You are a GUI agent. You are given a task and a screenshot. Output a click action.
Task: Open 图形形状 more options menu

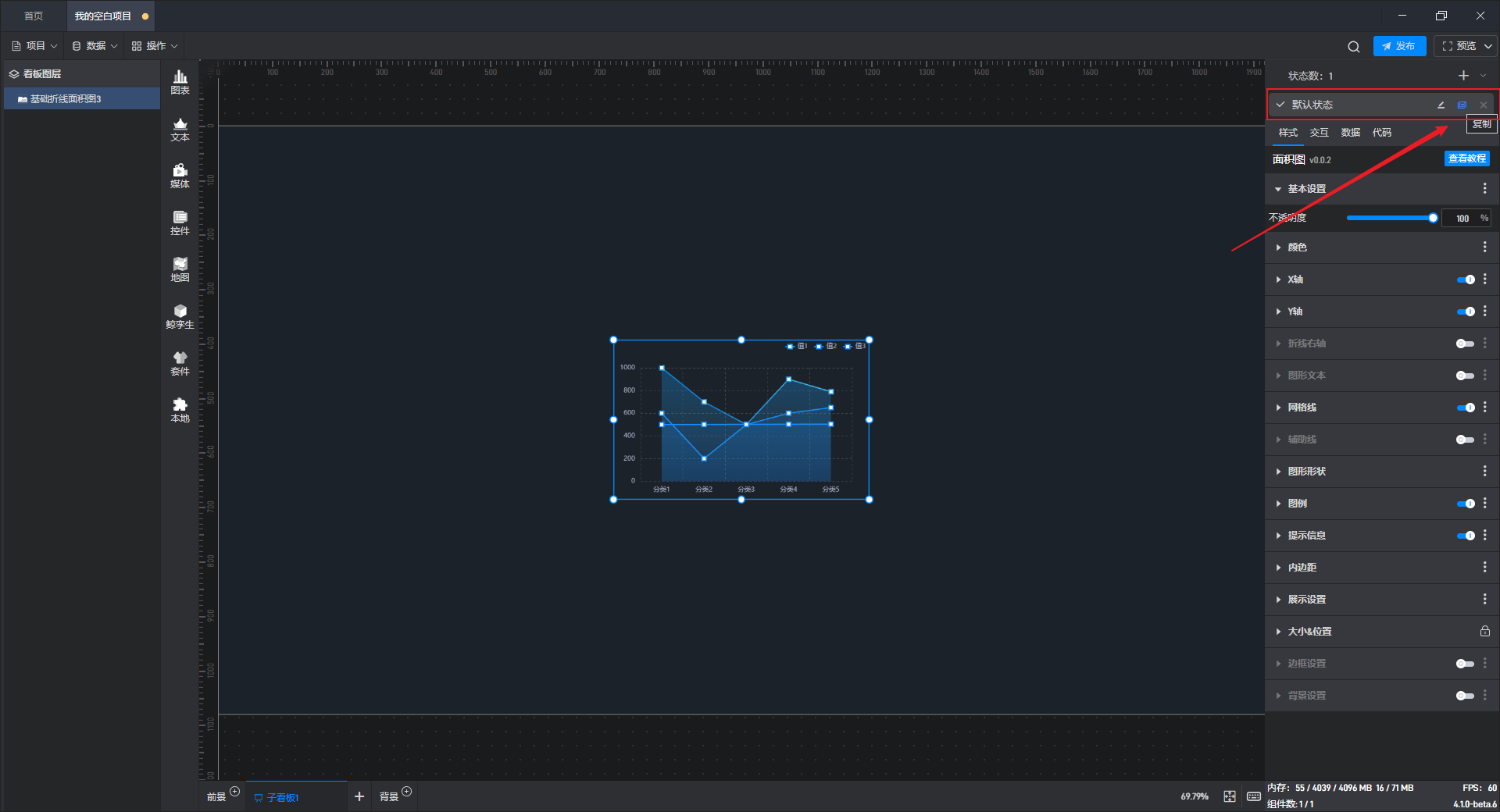1484,472
